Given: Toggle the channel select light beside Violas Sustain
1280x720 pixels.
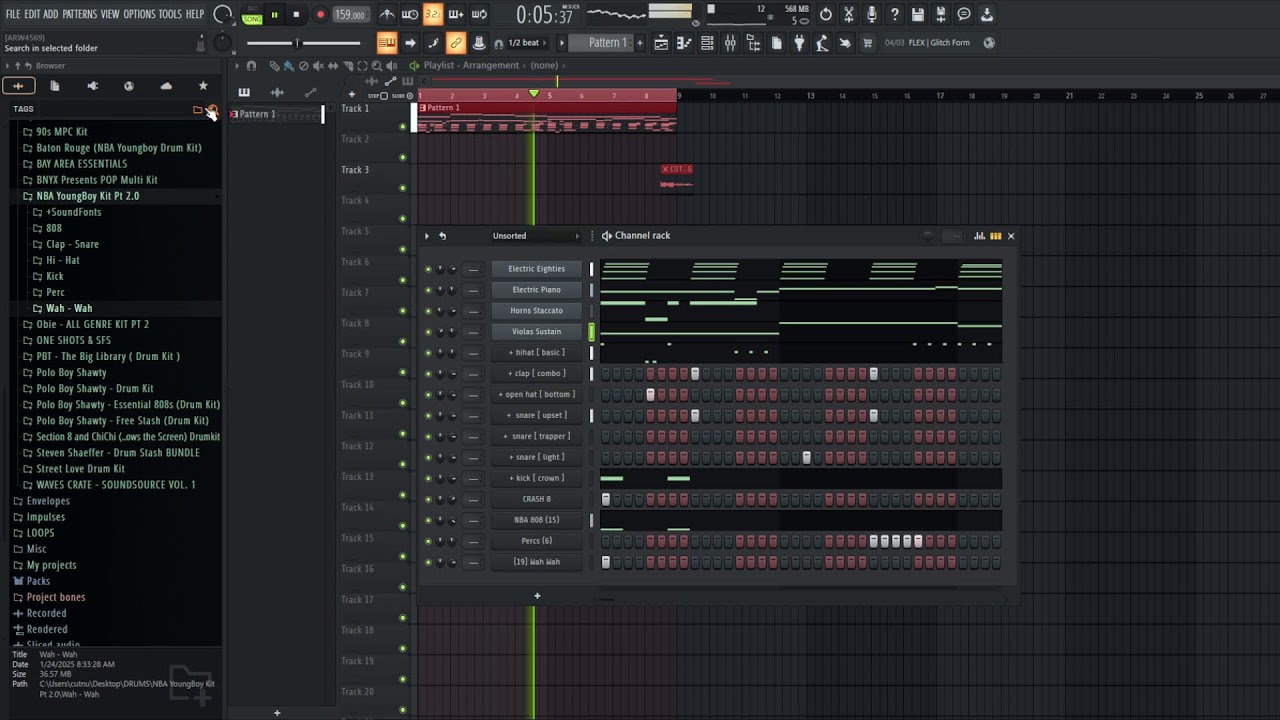Looking at the screenshot, I should (x=591, y=332).
